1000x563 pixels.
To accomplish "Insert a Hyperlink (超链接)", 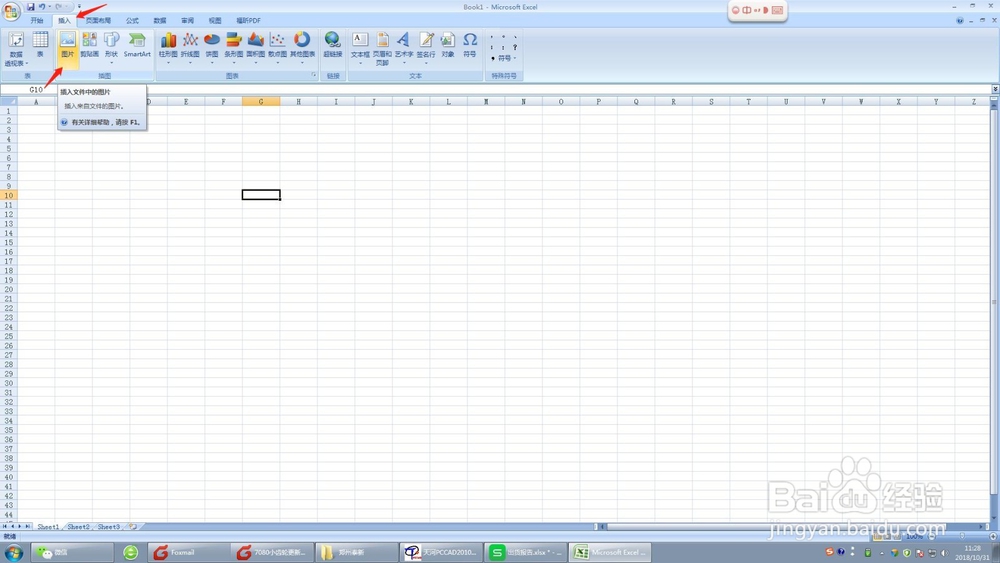I will click(333, 45).
